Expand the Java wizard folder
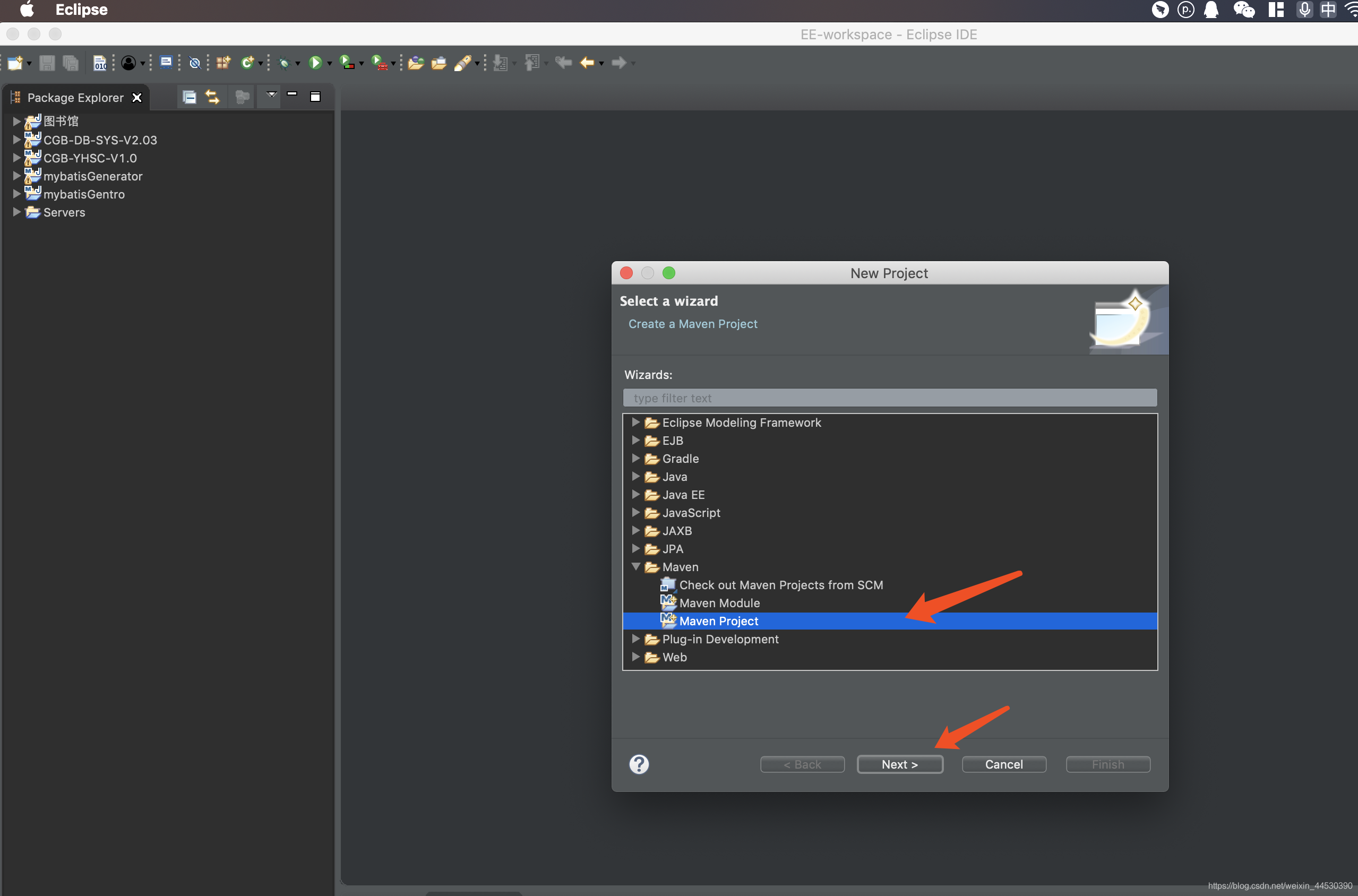Screen dimensions: 1358x896 [x=635, y=477]
